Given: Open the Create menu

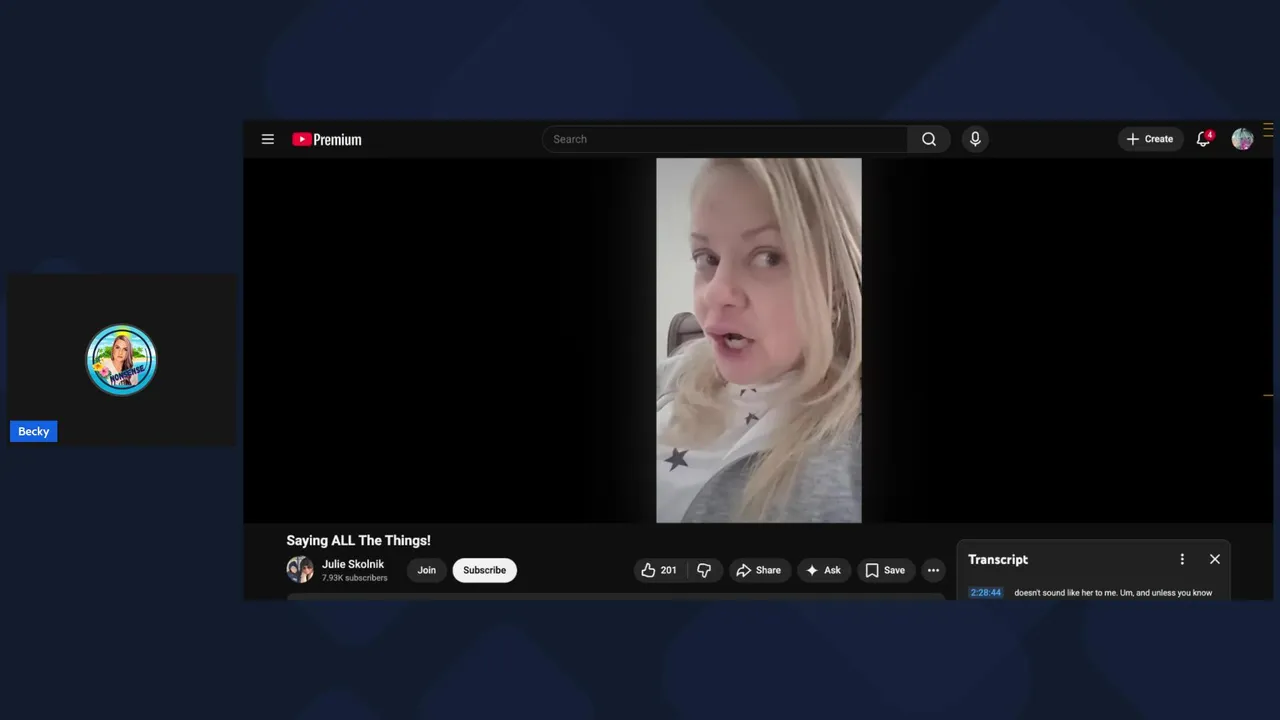Looking at the screenshot, I should 1150,139.
